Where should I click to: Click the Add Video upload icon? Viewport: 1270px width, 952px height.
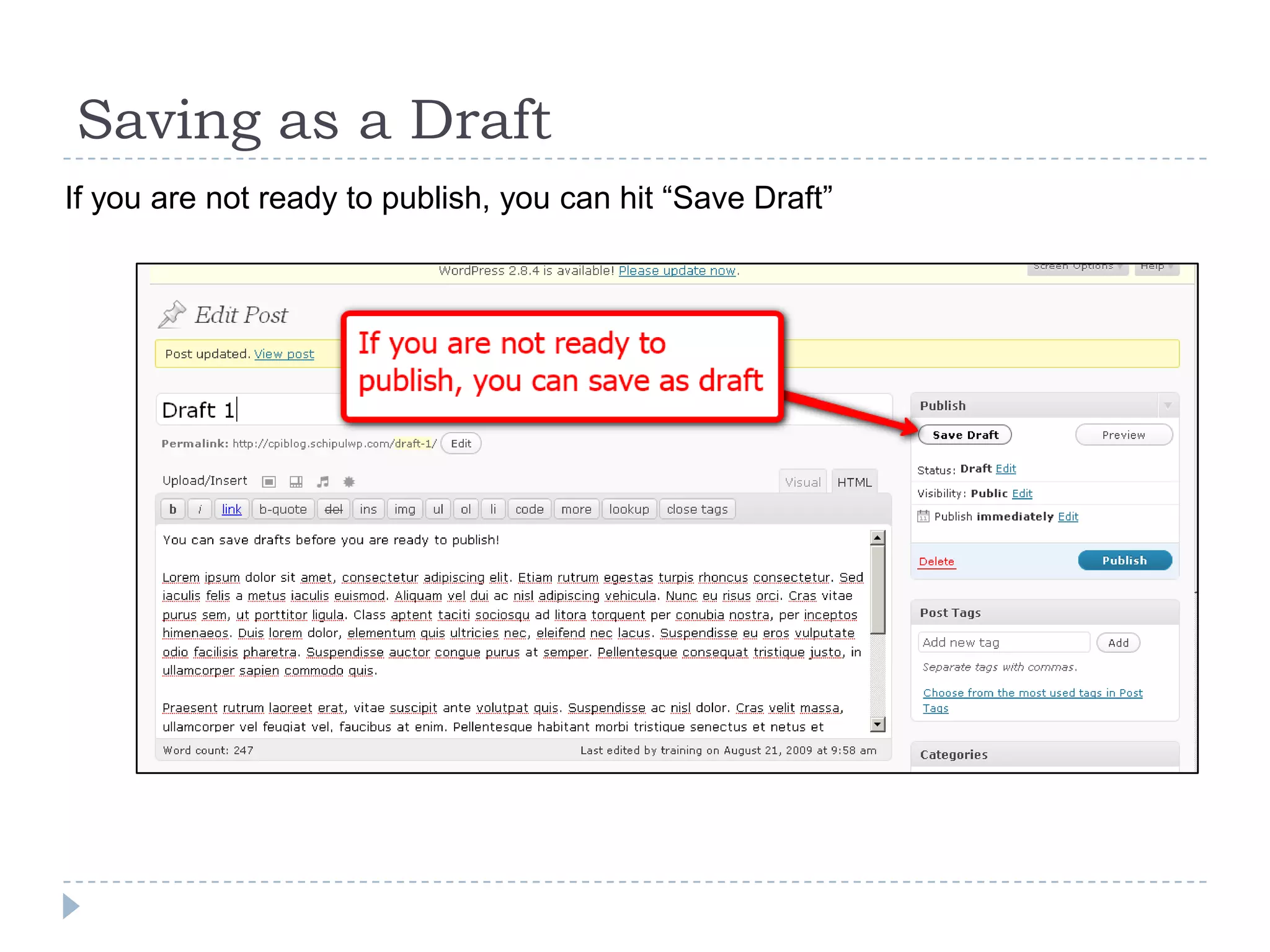click(x=296, y=482)
